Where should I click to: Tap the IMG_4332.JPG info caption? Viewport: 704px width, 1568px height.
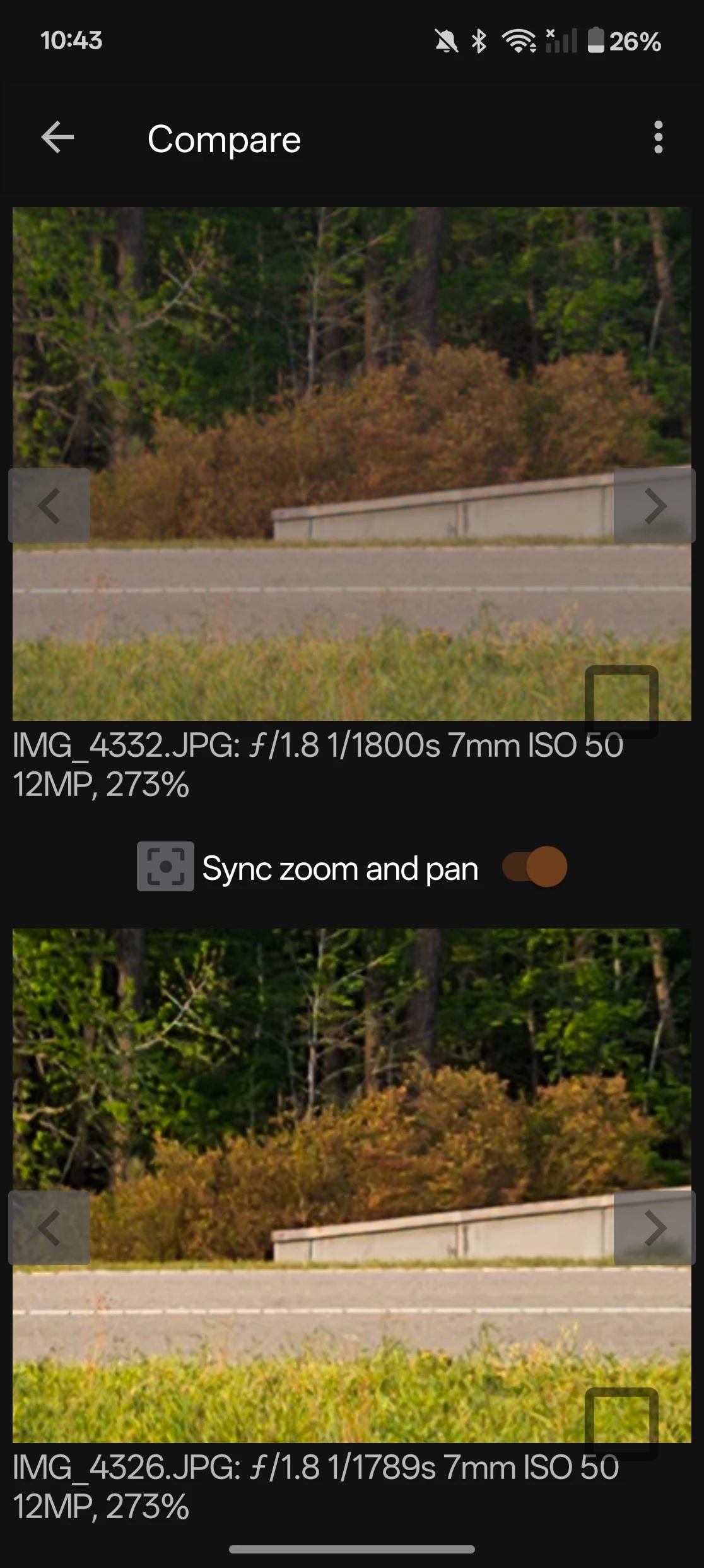(319, 764)
